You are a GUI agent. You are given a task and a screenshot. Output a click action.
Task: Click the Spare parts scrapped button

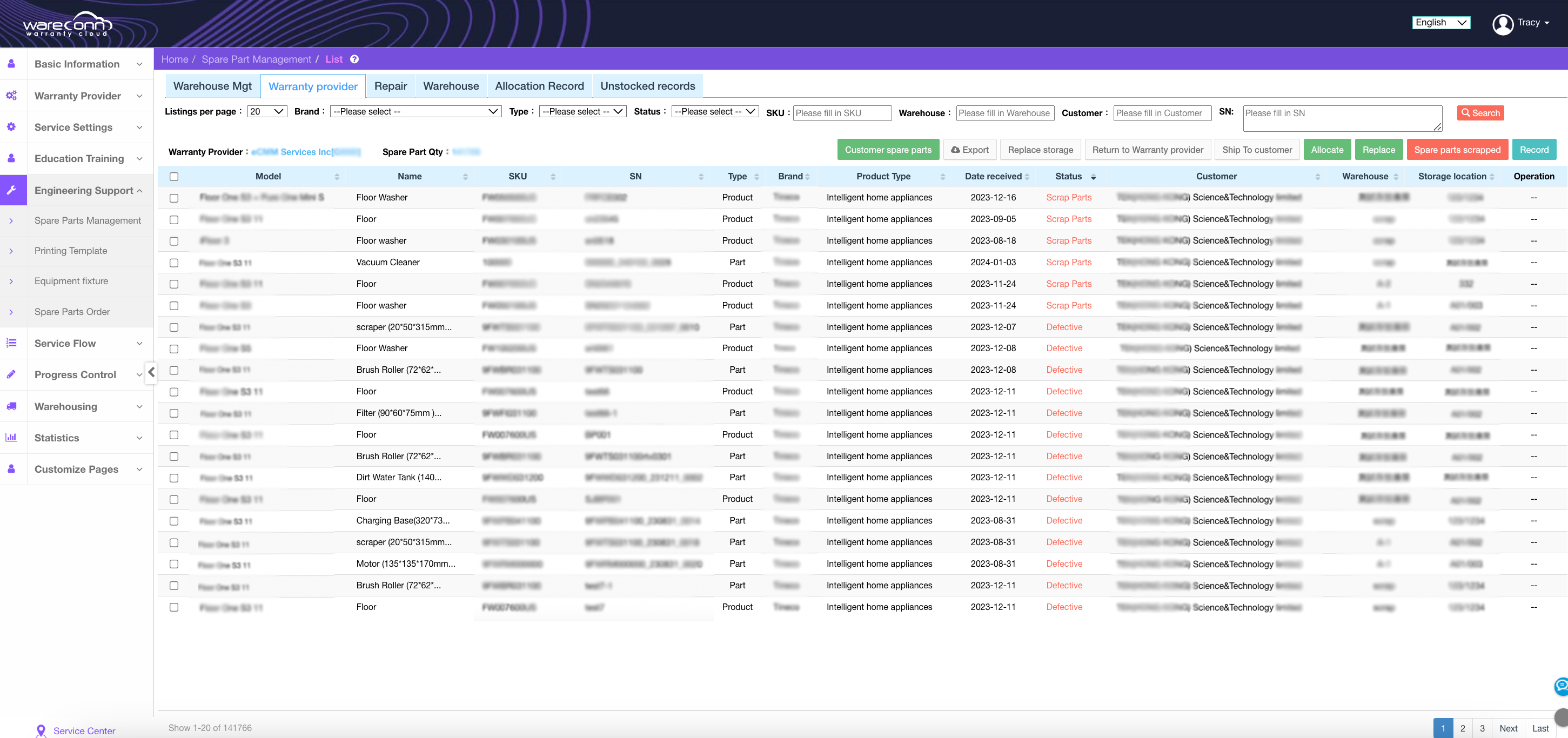(x=1457, y=150)
